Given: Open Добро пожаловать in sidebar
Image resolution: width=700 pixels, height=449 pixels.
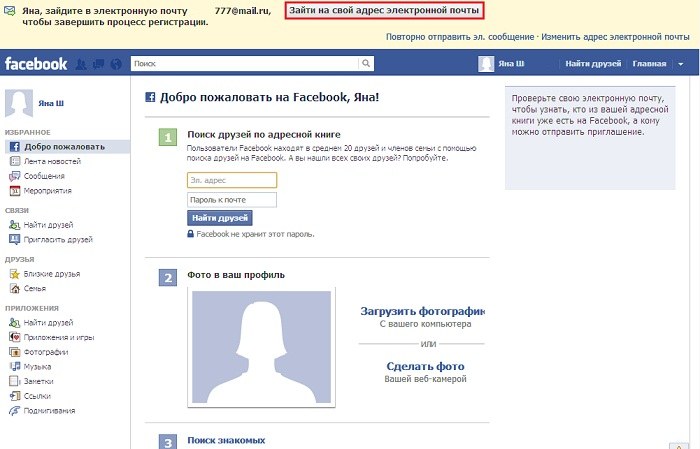Looking at the screenshot, I should pos(67,147).
